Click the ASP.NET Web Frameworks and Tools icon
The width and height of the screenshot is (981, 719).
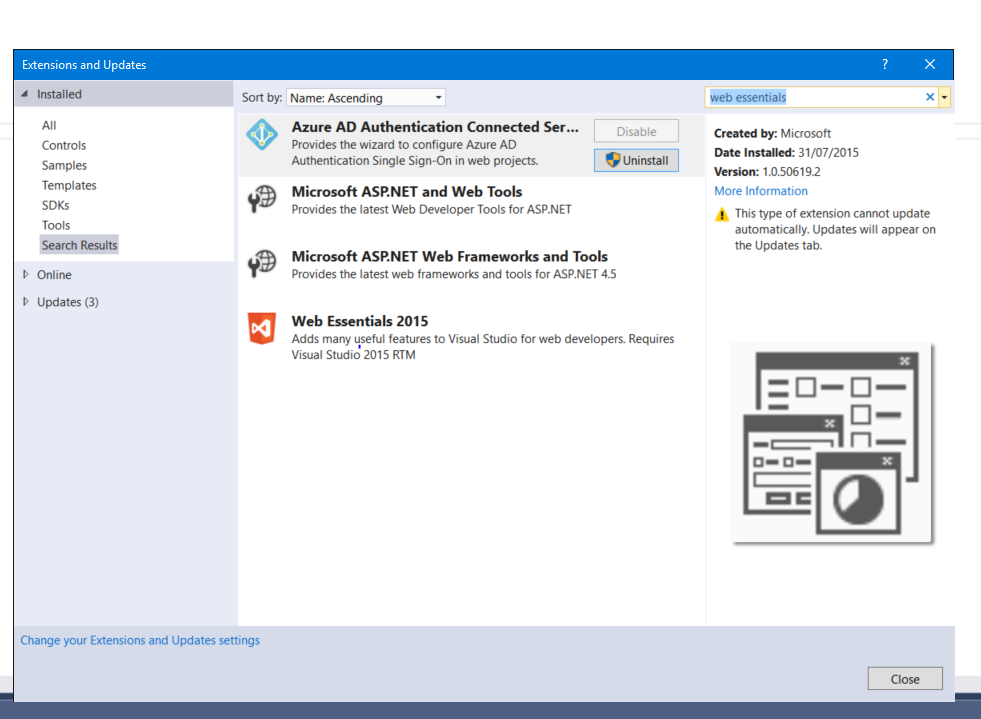261,263
